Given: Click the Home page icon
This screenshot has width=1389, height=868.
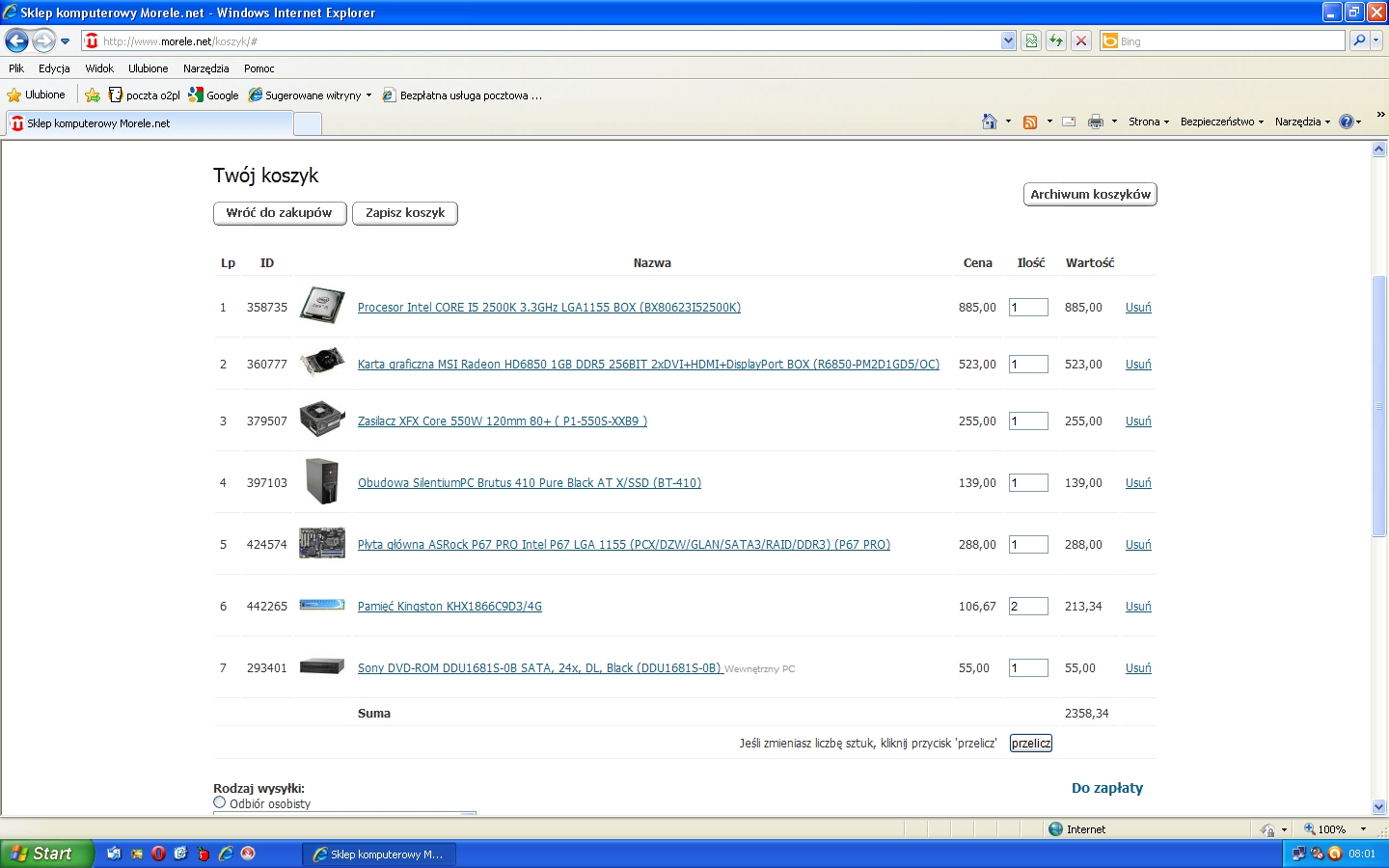Looking at the screenshot, I should pos(990,122).
